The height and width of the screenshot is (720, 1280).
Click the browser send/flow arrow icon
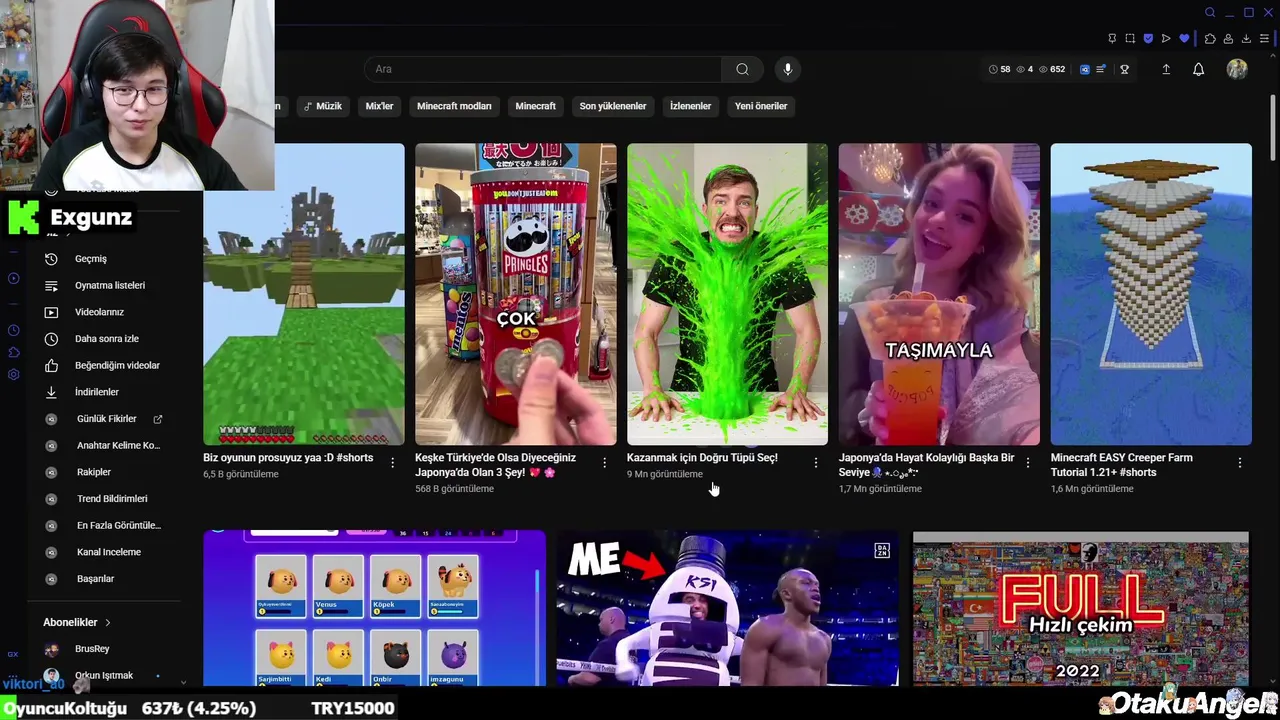[1166, 39]
